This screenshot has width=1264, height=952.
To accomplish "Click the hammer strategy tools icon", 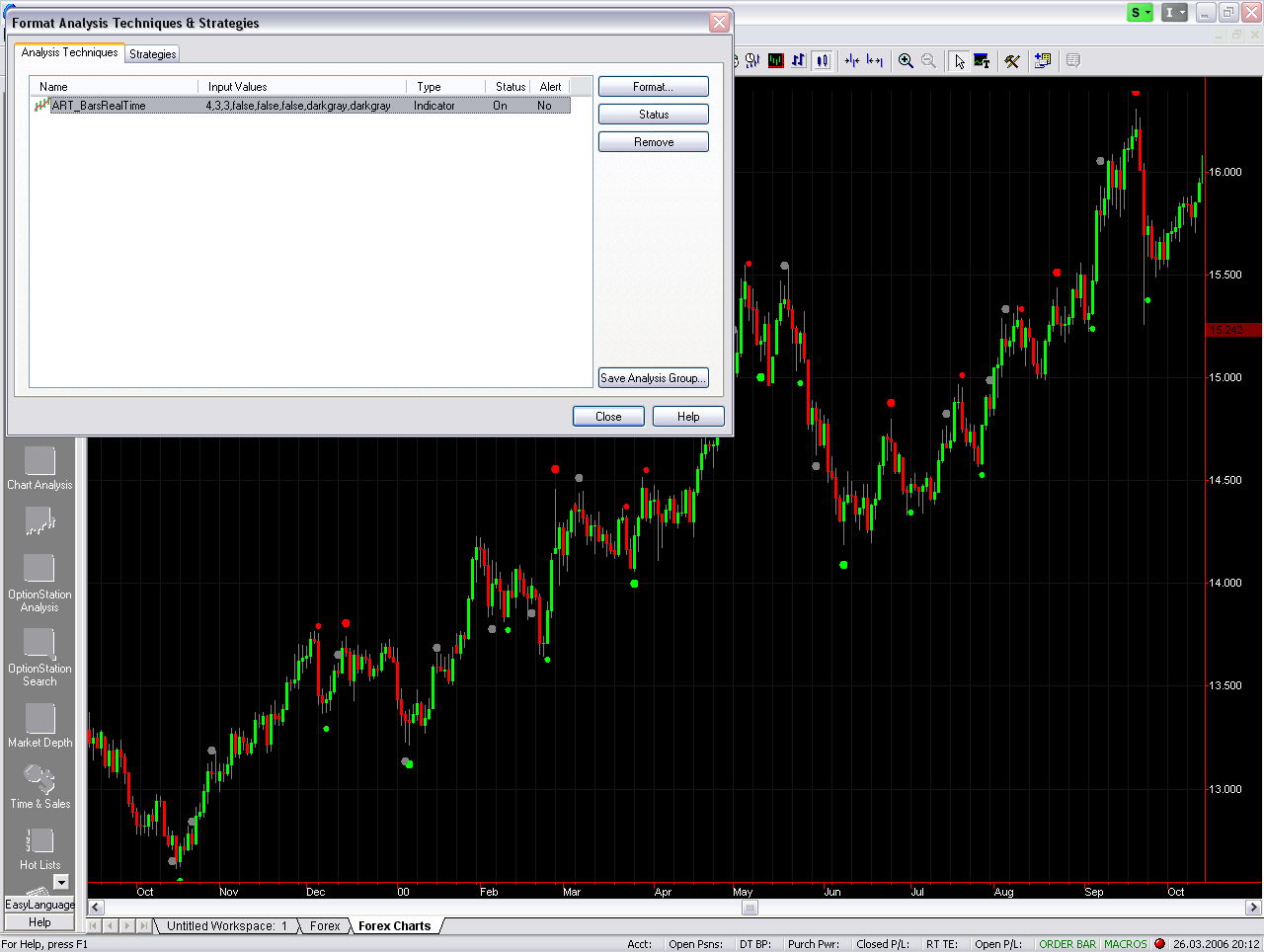I will 1012,61.
